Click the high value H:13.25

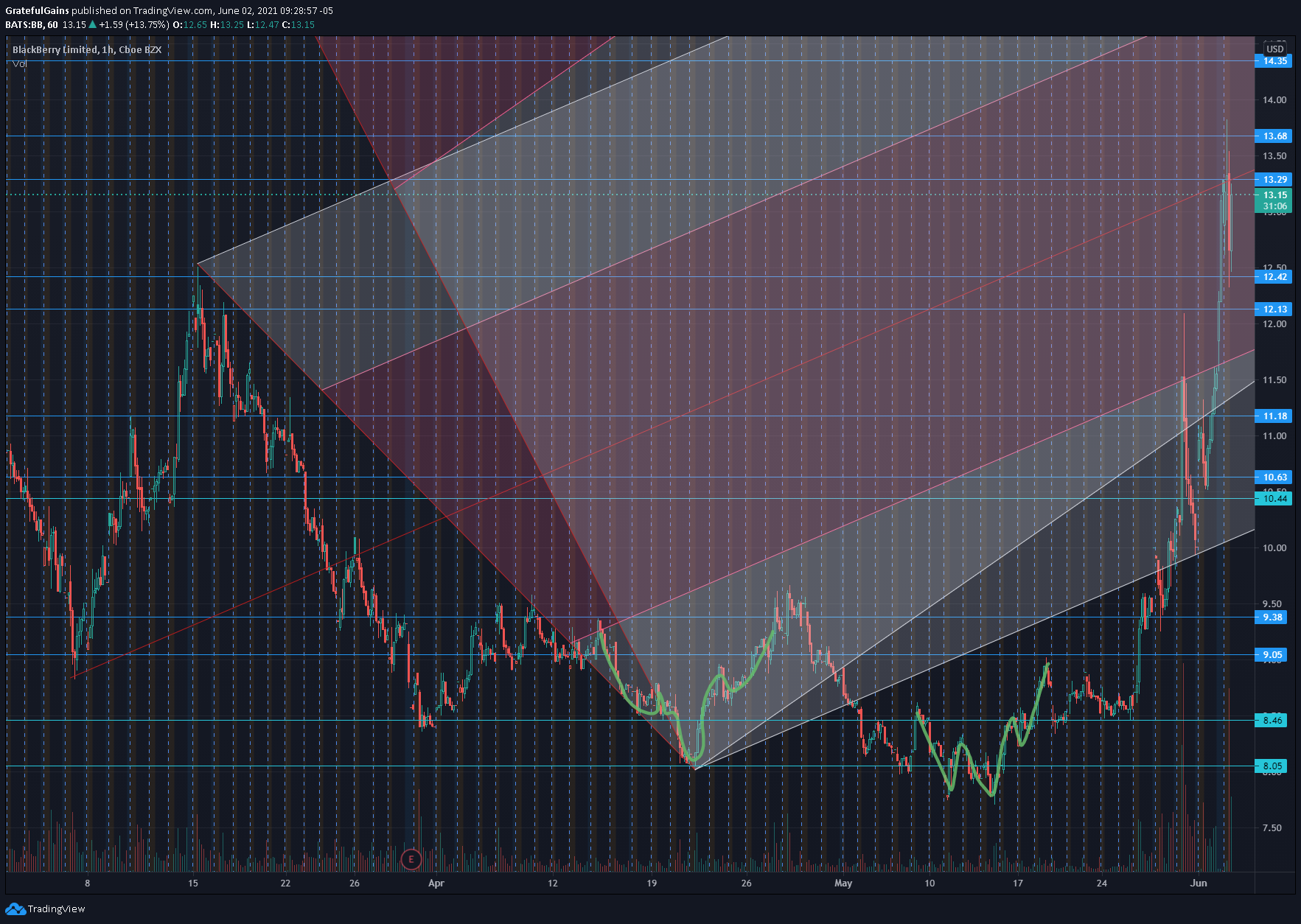(x=227, y=24)
